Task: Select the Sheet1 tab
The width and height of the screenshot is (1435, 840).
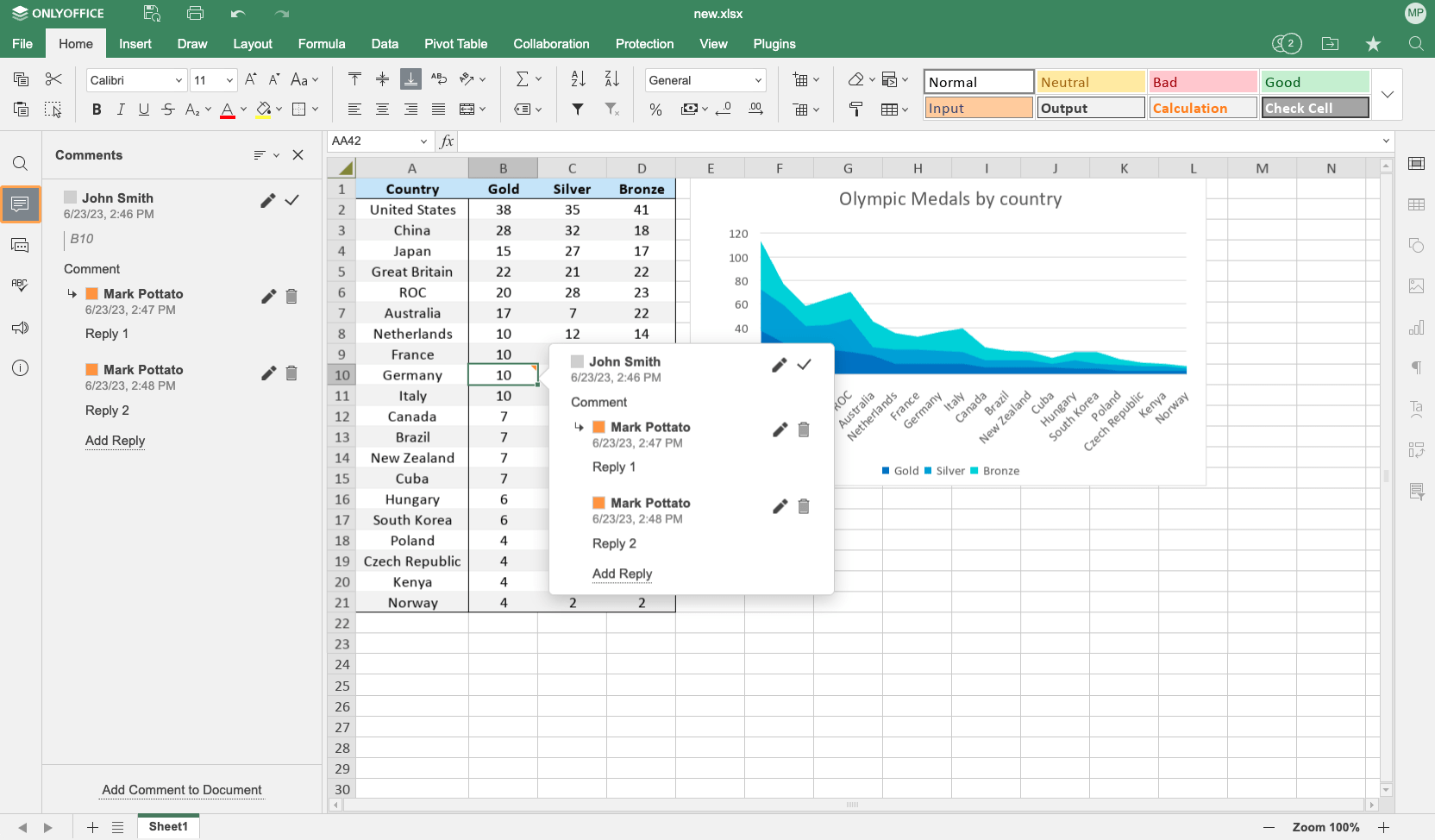Action: [x=168, y=826]
